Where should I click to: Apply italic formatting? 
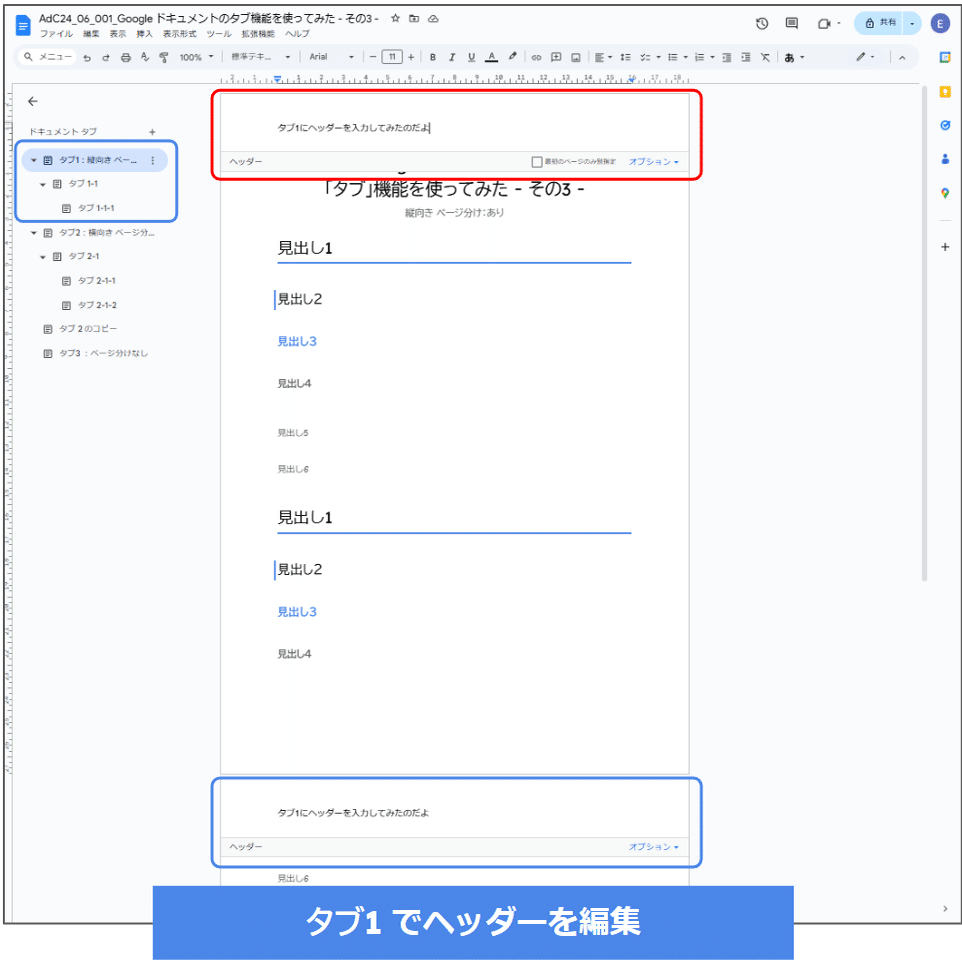pyautogui.click(x=452, y=57)
